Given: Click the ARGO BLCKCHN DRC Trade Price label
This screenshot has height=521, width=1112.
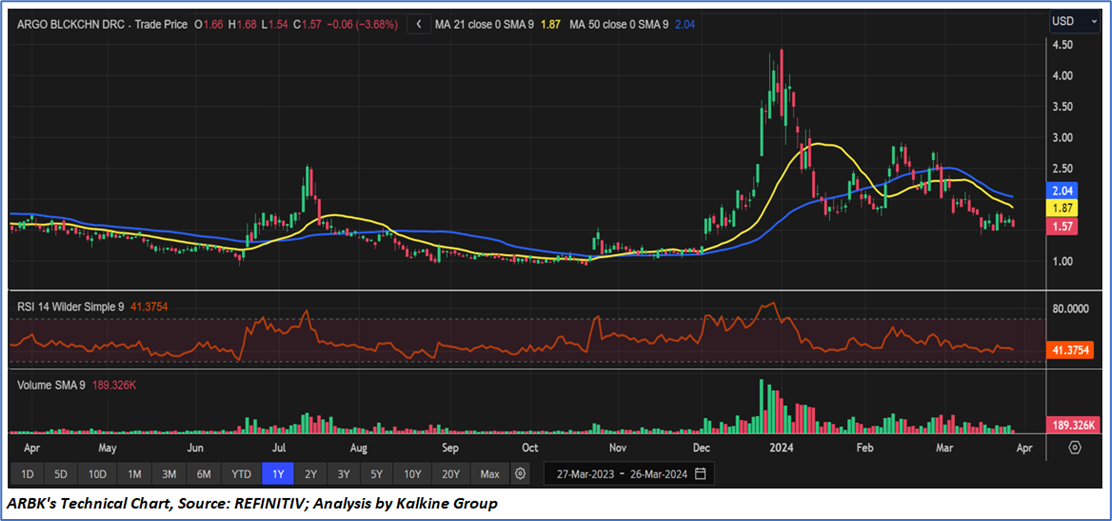Looking at the screenshot, I should [x=102, y=24].
